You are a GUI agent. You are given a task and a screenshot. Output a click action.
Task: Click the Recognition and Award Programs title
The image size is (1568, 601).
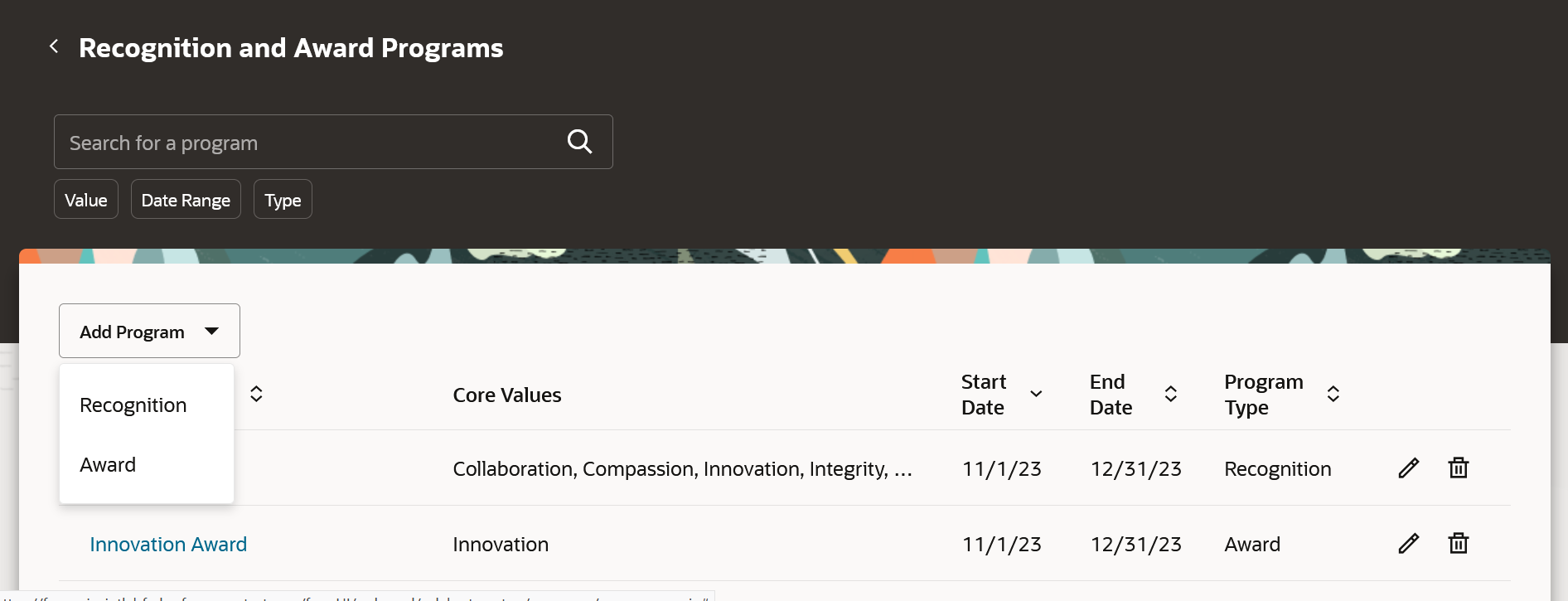291,47
